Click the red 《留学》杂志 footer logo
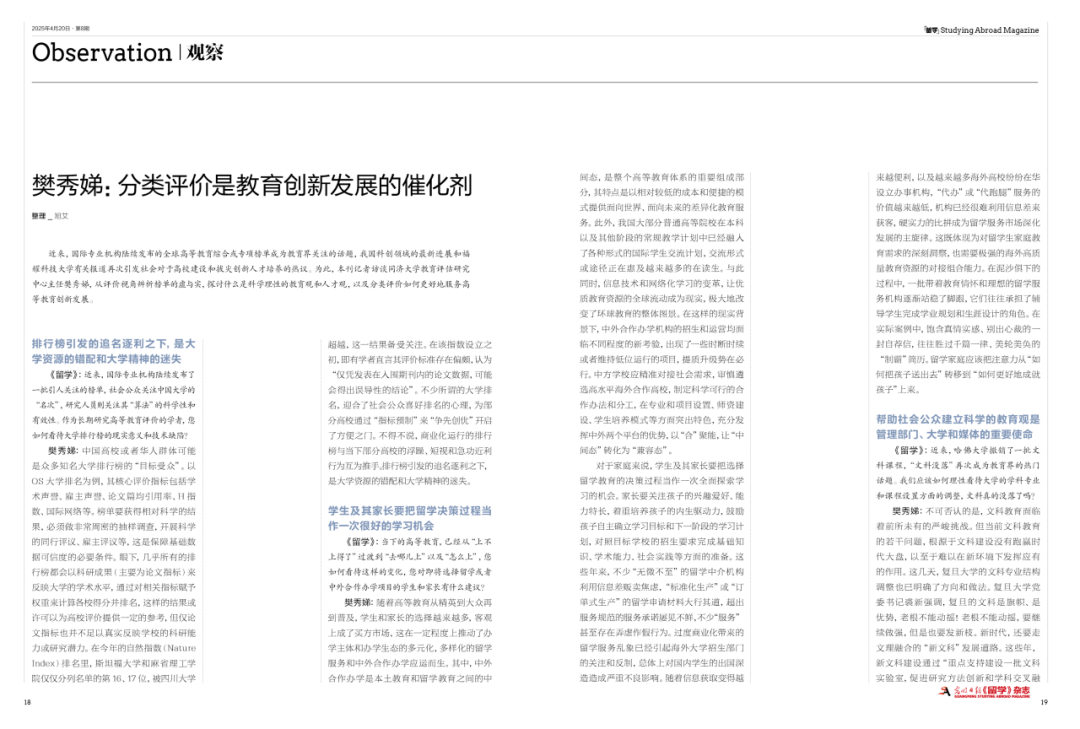The height and width of the screenshot is (729, 1080). pyautogui.click(x=985, y=691)
